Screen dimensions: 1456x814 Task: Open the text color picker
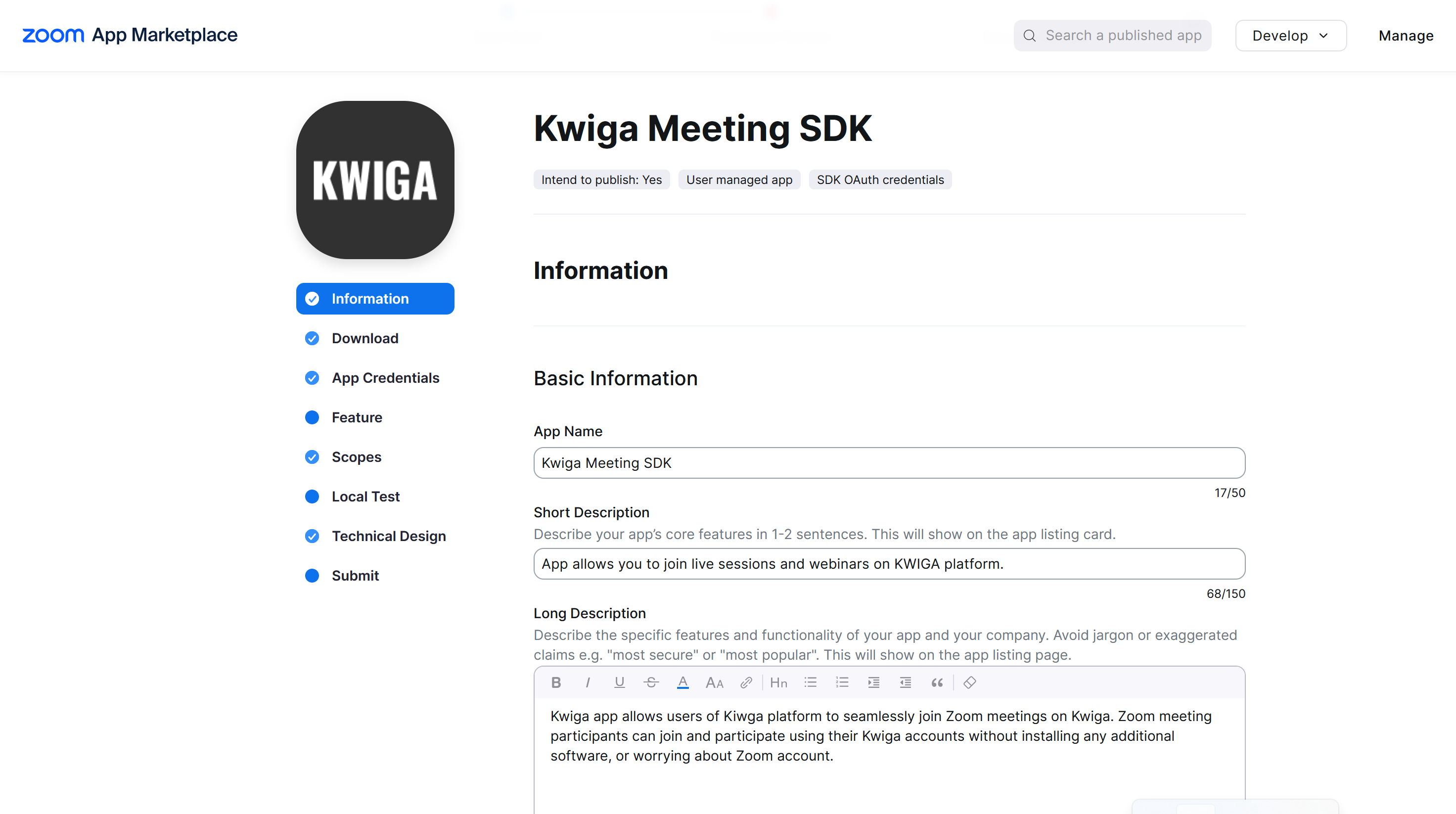[683, 682]
